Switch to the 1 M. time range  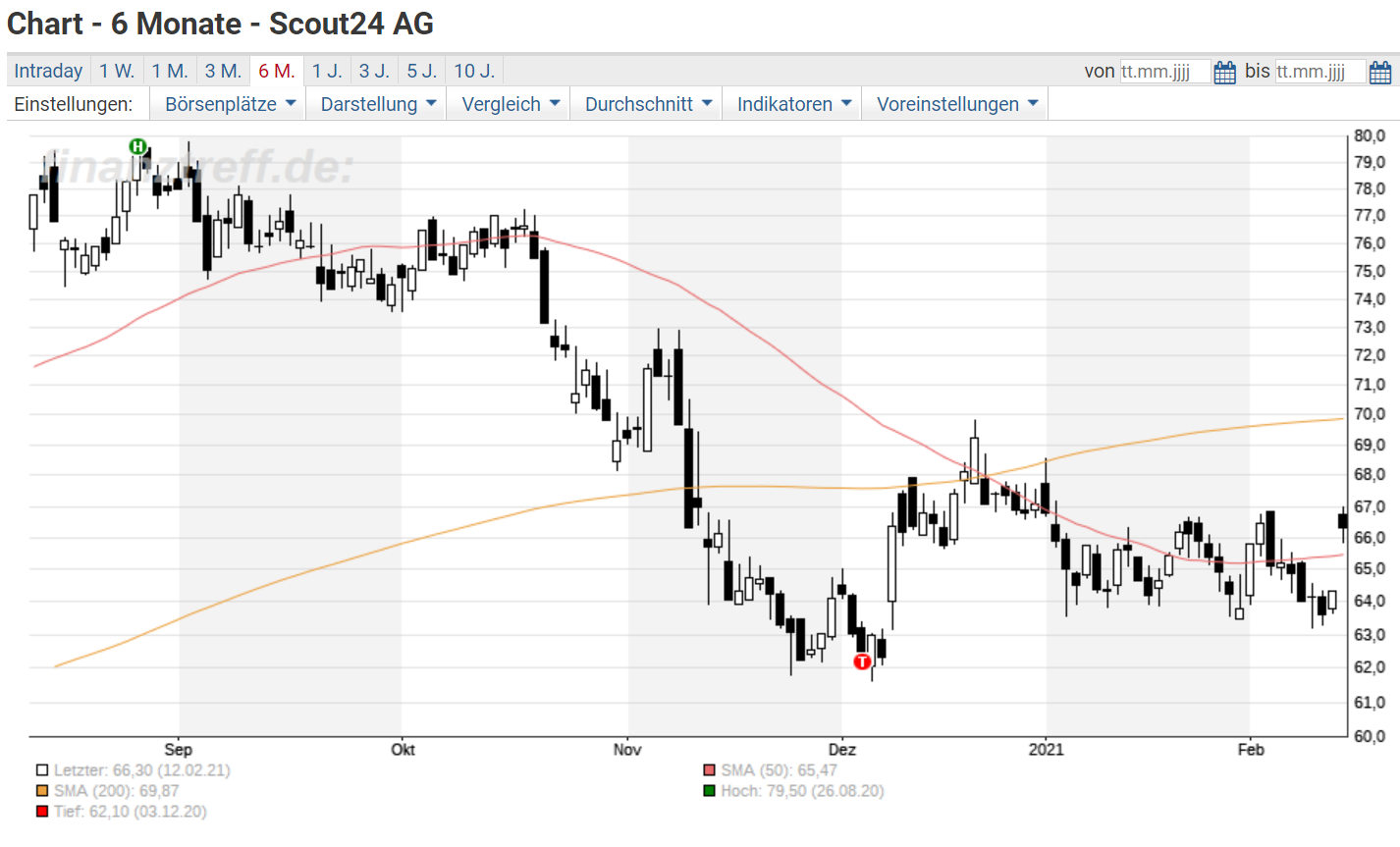(170, 71)
